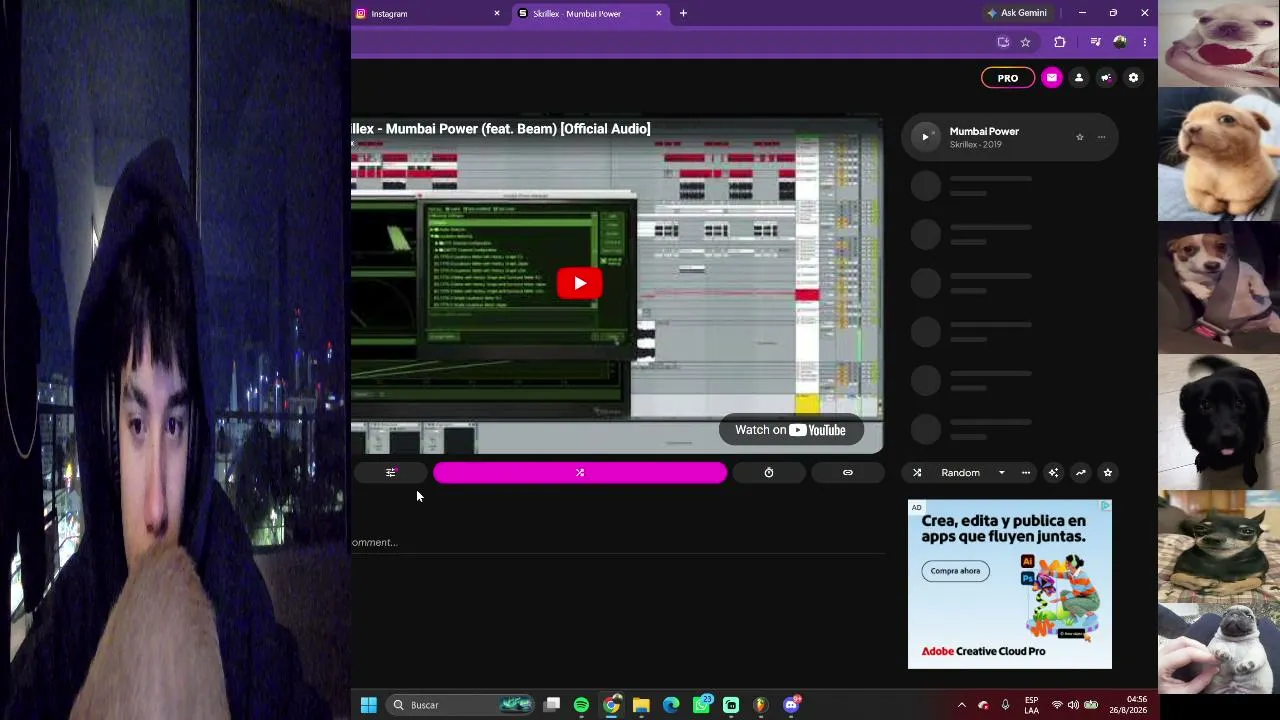Click the Compra ahora ad button
This screenshot has width=1280, height=720.
955,571
